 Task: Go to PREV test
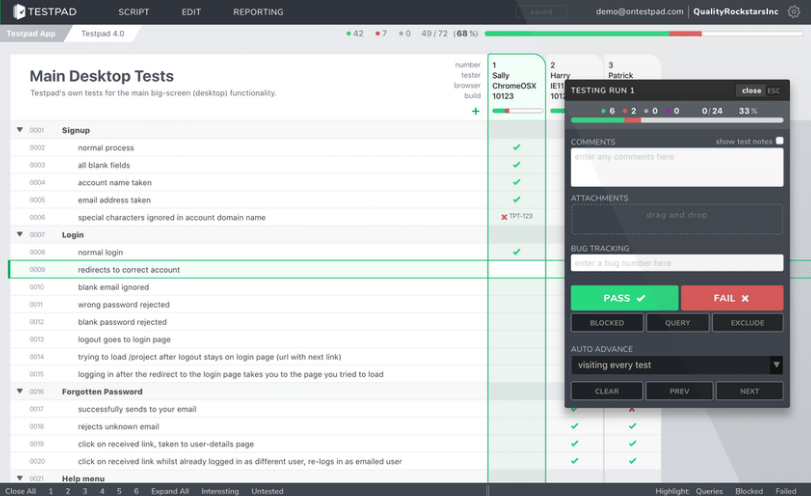[679, 391]
